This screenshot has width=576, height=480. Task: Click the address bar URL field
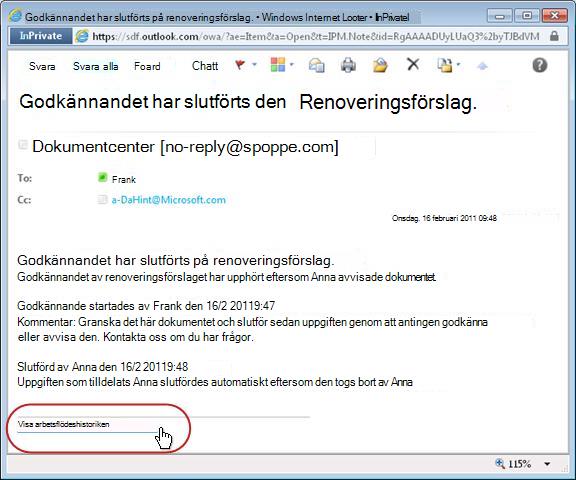316,36
